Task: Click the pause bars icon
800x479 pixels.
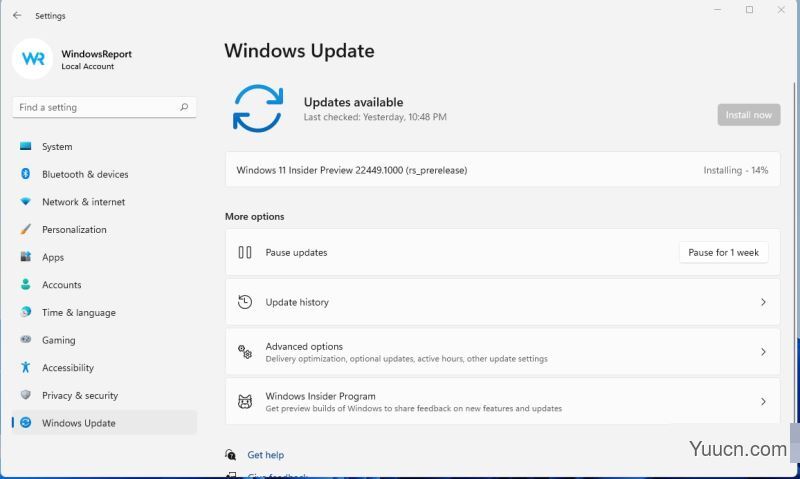Action: [245, 252]
